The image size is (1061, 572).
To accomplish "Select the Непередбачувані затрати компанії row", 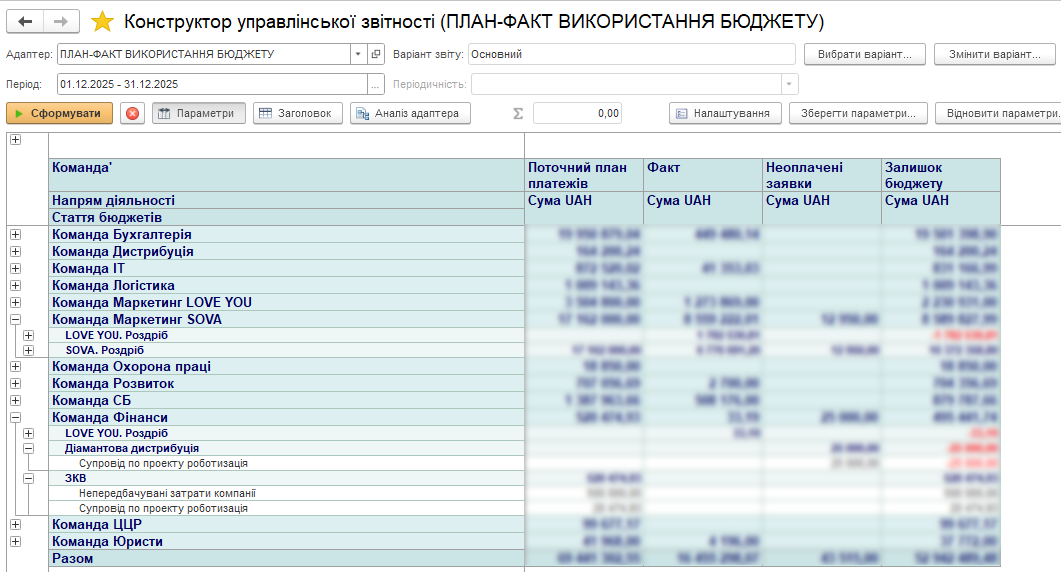I will tap(287, 493).
